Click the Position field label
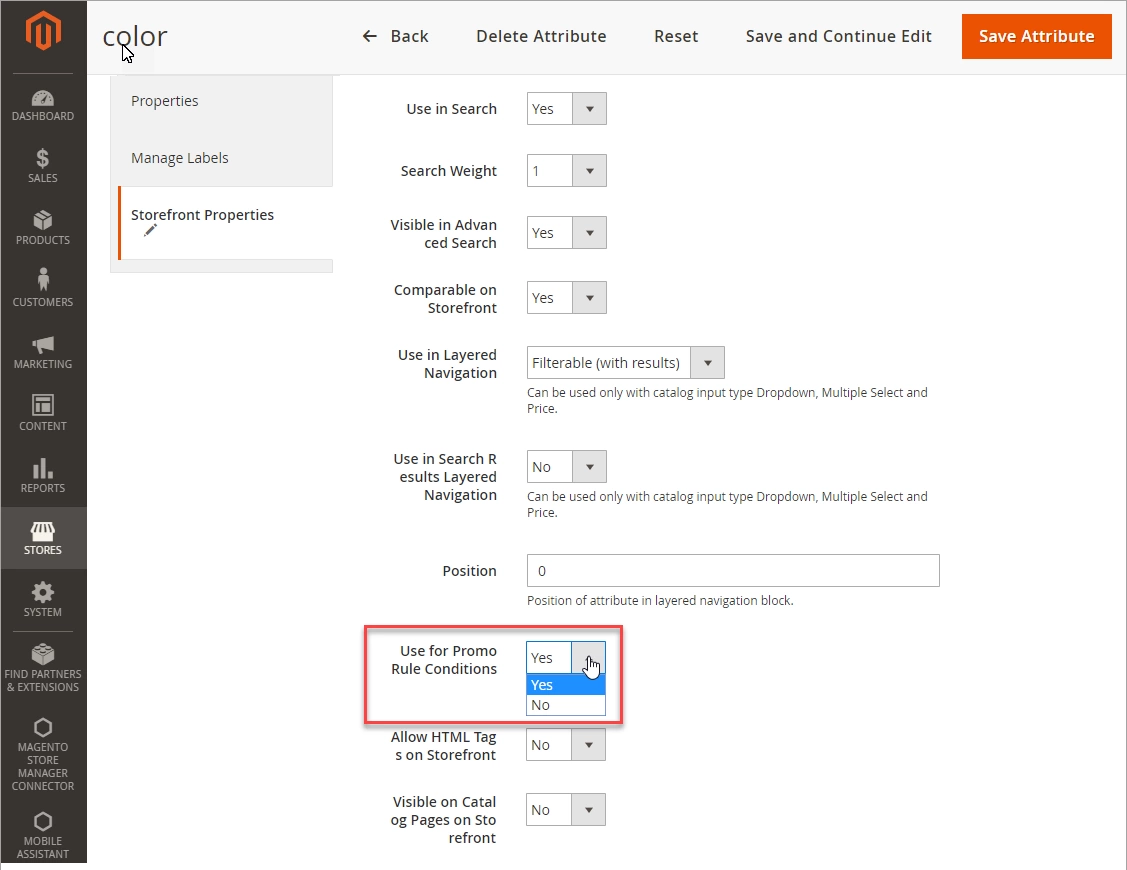This screenshot has width=1127, height=870. [x=469, y=571]
